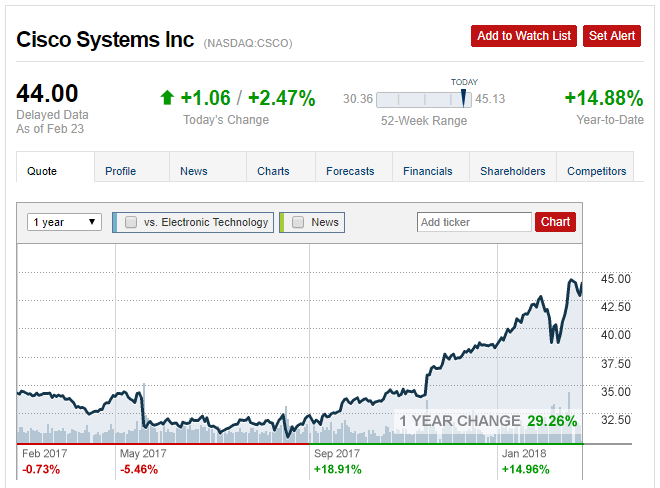
Task: Click the -0.73% Feb 2017 change
Action: pyautogui.click(x=41, y=469)
